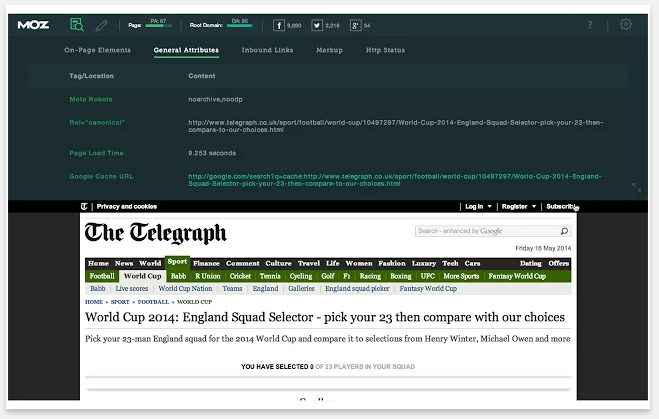
Task: Click the noarchive,noodp value
Action: tap(215, 100)
